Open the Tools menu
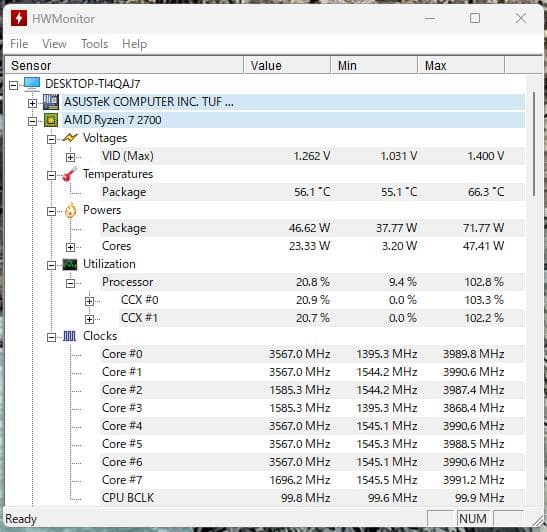The width and height of the screenshot is (547, 532). coord(94,44)
